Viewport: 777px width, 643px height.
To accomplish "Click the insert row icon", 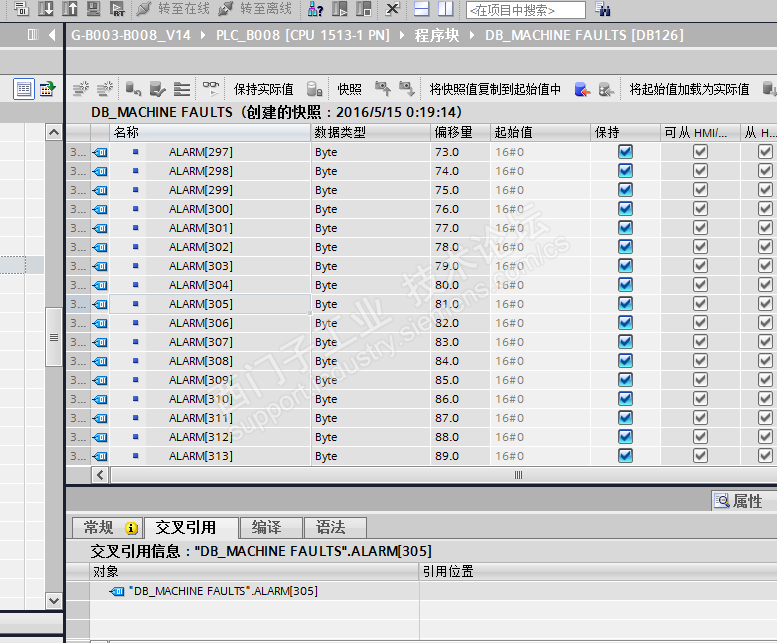I will click(81, 89).
